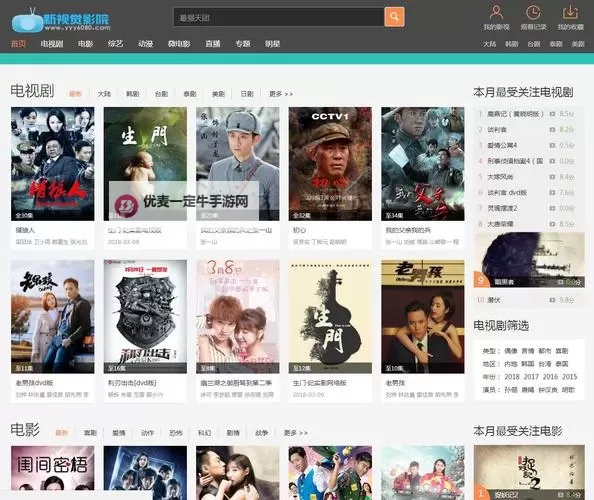Open the 电影 main nav item
The height and width of the screenshot is (500, 594).
(x=85, y=44)
